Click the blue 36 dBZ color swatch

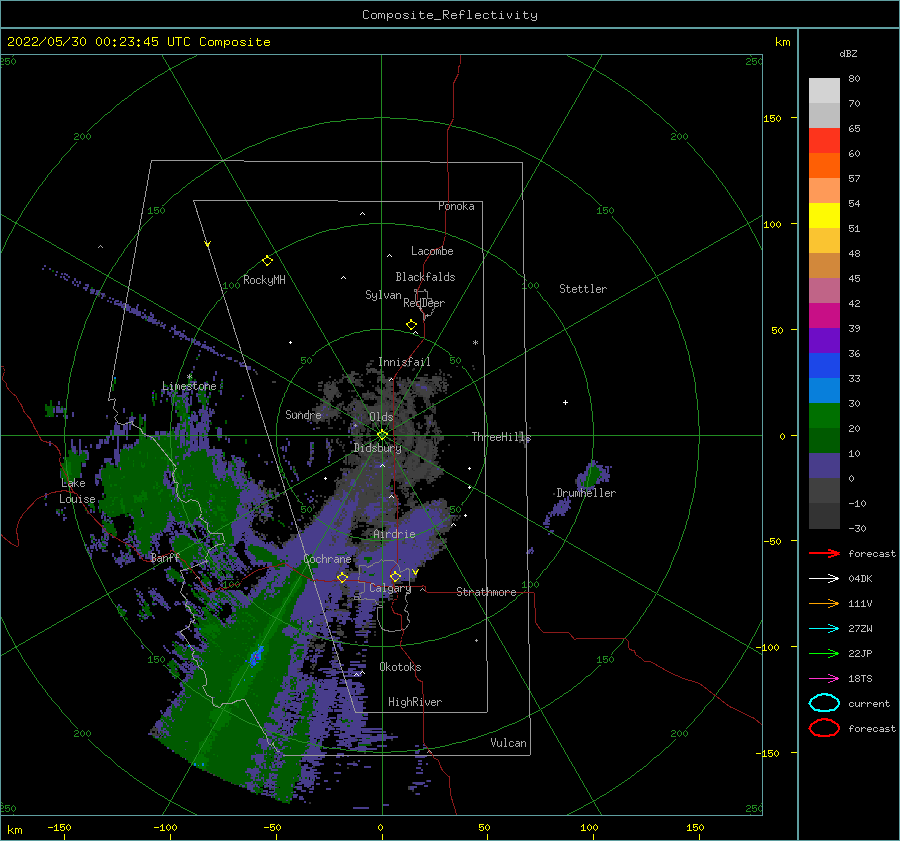[824, 366]
